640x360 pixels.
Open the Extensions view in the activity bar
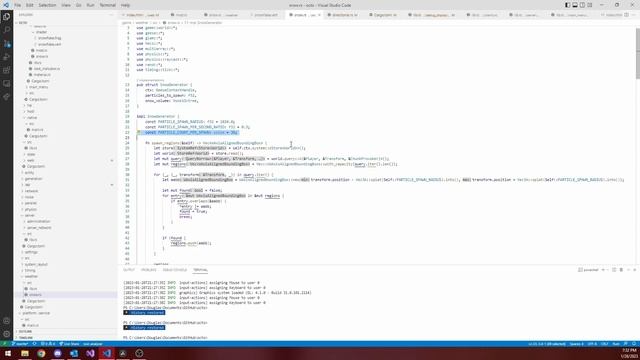7,70
